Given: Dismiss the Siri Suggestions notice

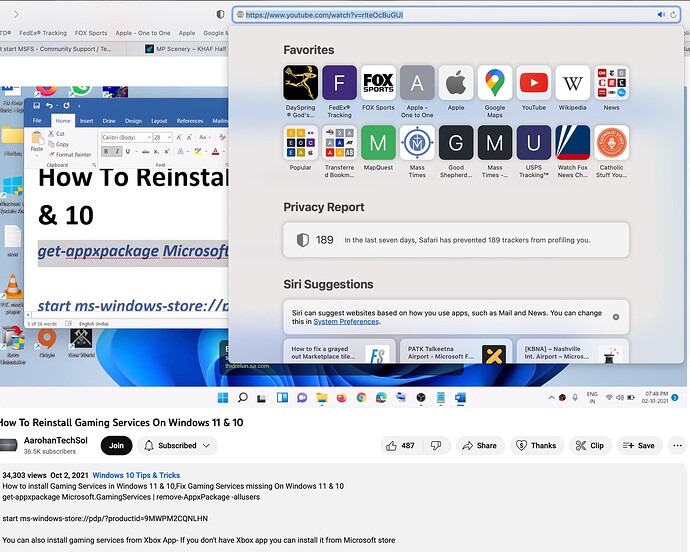Looking at the screenshot, I should [x=616, y=317].
